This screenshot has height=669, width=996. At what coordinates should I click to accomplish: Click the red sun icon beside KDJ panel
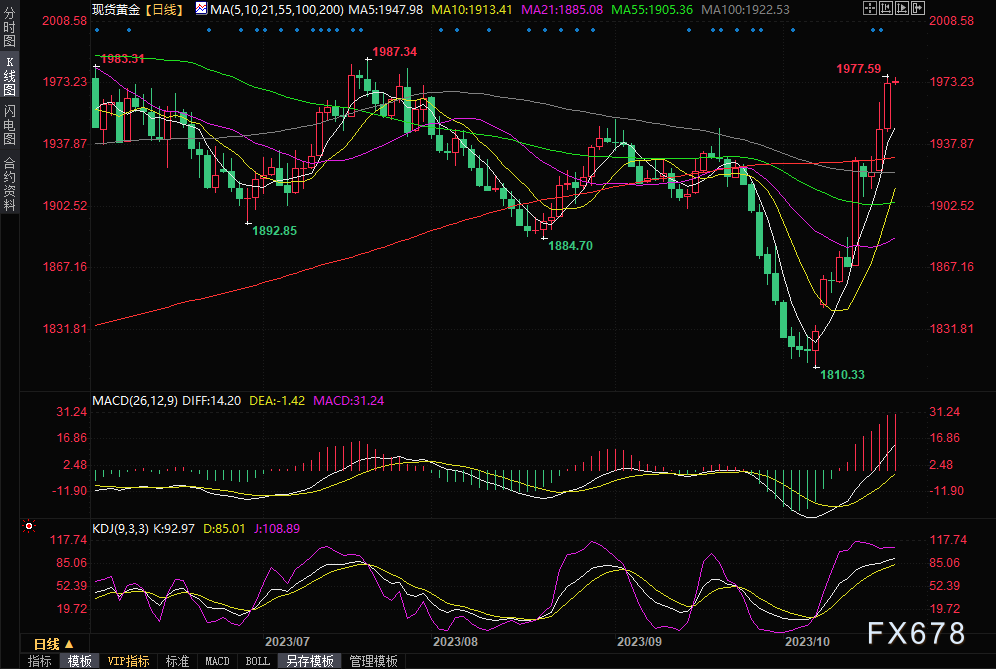28,525
